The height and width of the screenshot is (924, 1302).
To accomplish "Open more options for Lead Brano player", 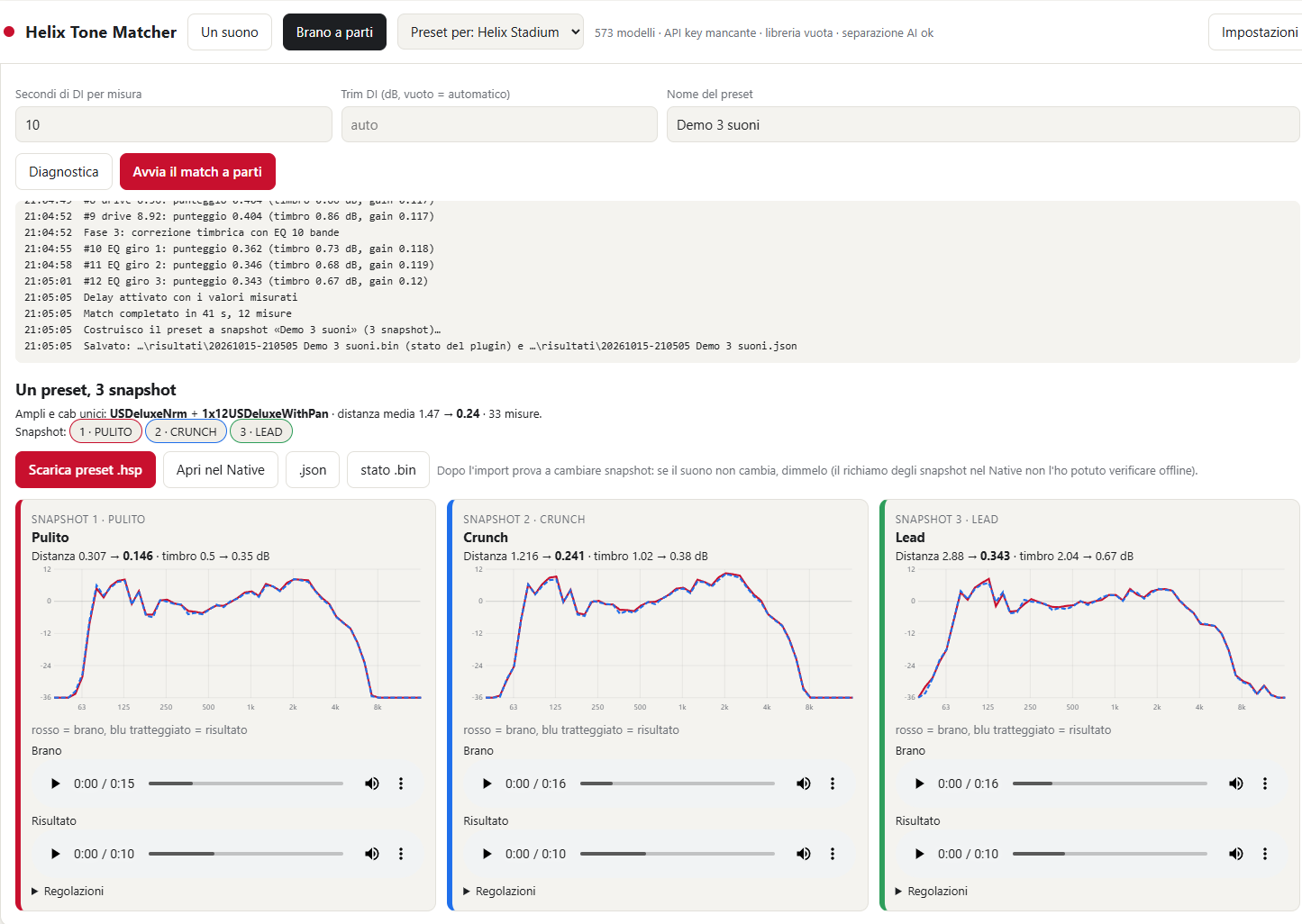I will (1265, 784).
